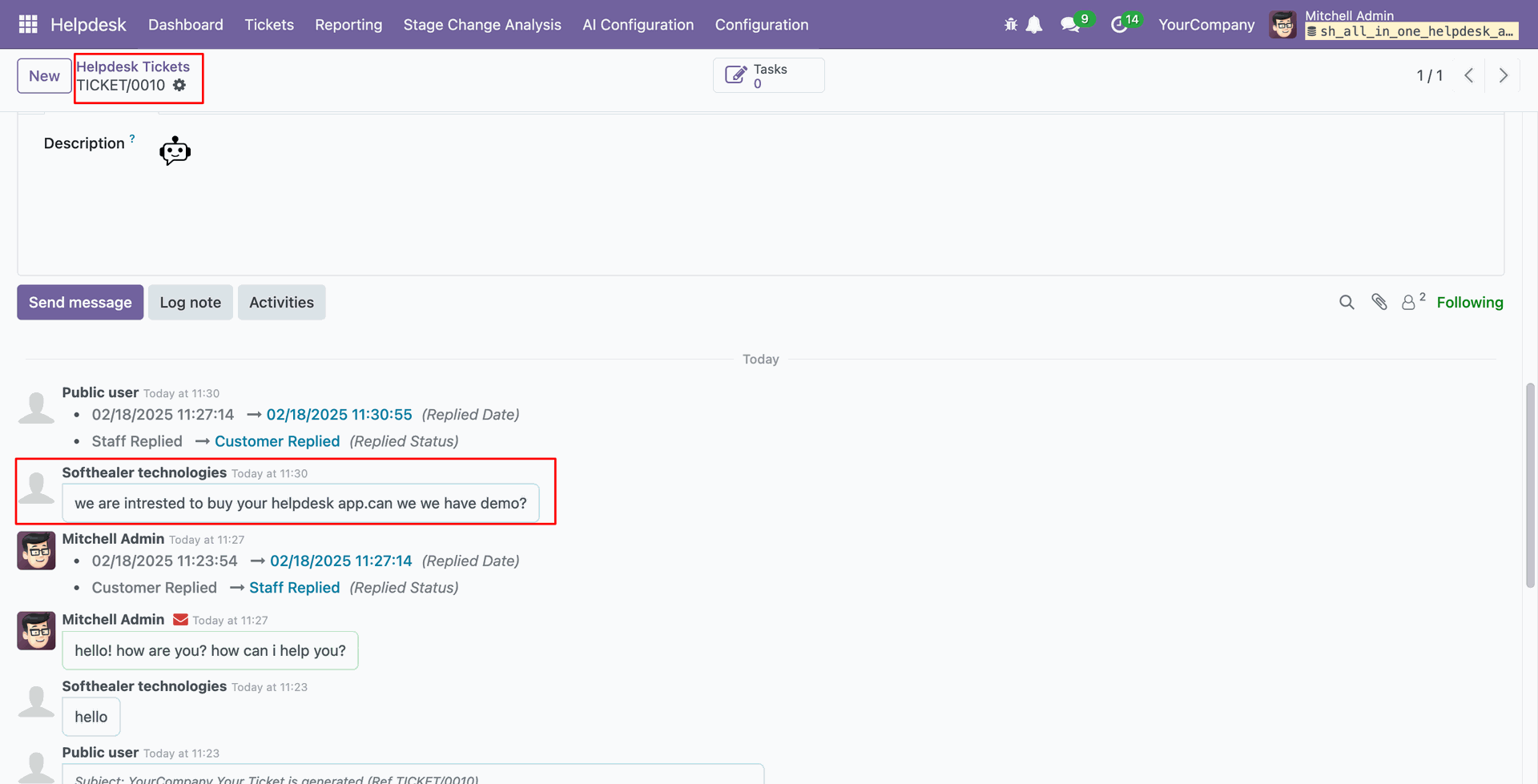The image size is (1538, 784).
Task: Click the Helpdesk app title
Action: [x=88, y=25]
